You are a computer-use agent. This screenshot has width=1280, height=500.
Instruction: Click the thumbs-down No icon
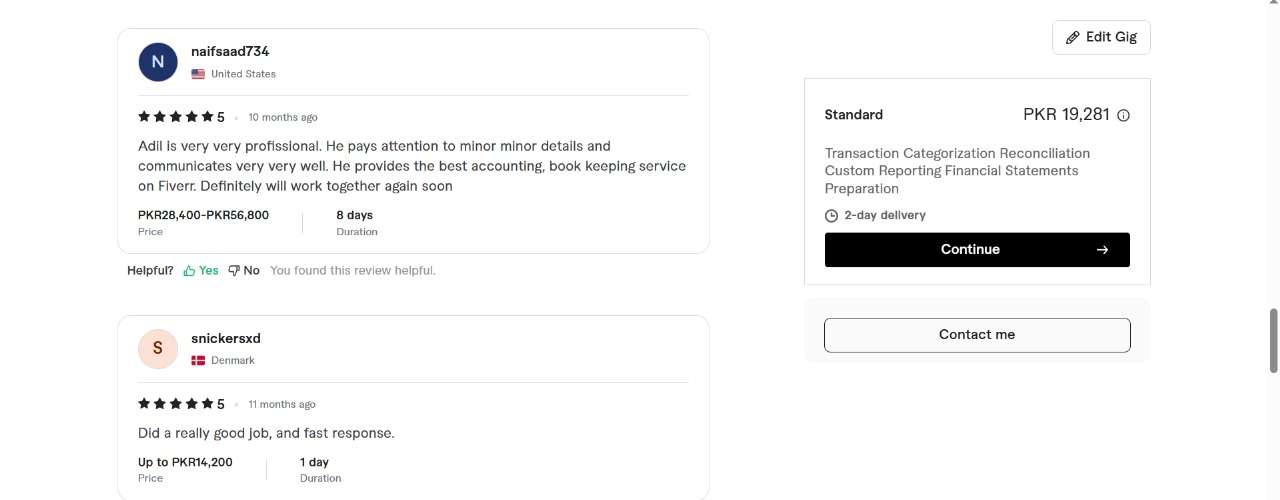(234, 270)
